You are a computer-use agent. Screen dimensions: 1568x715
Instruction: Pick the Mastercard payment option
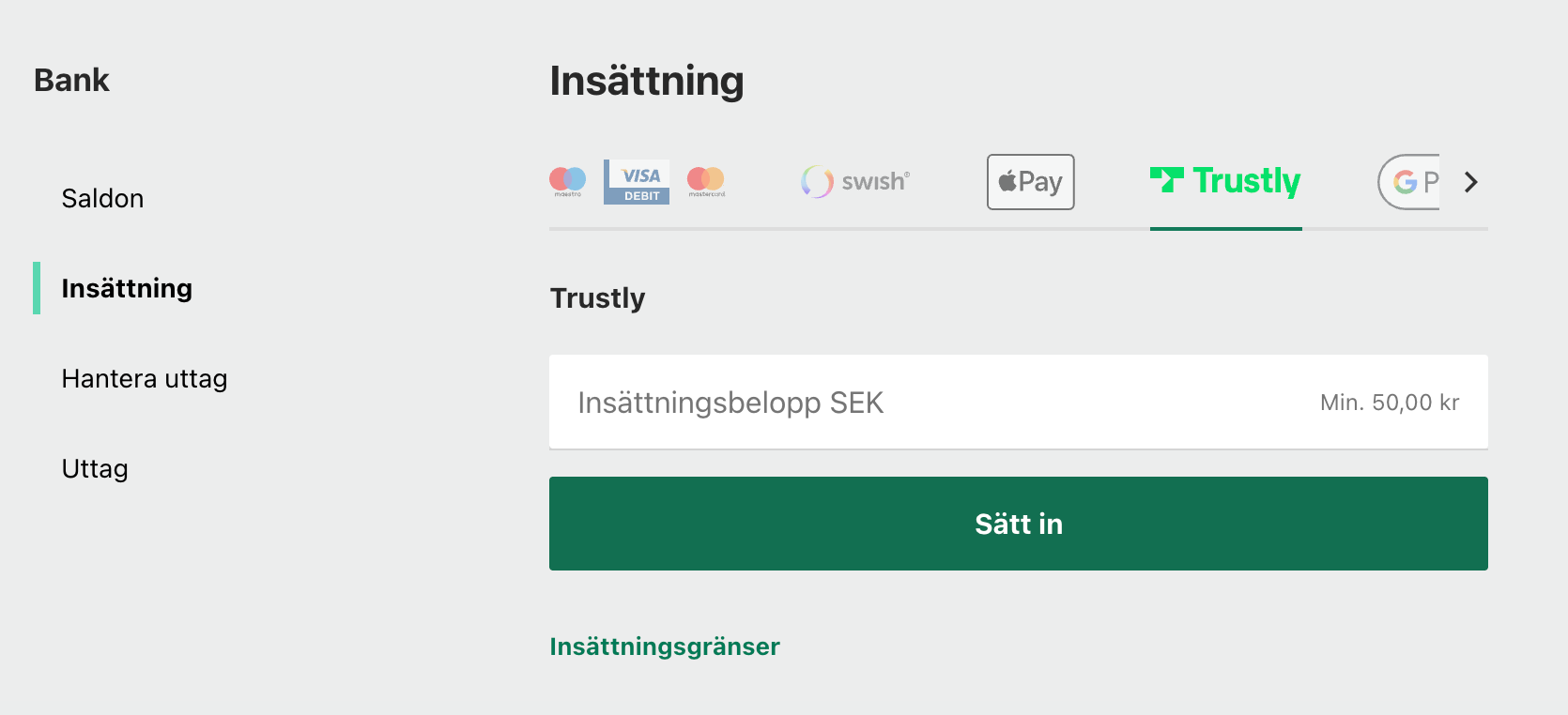tap(706, 181)
